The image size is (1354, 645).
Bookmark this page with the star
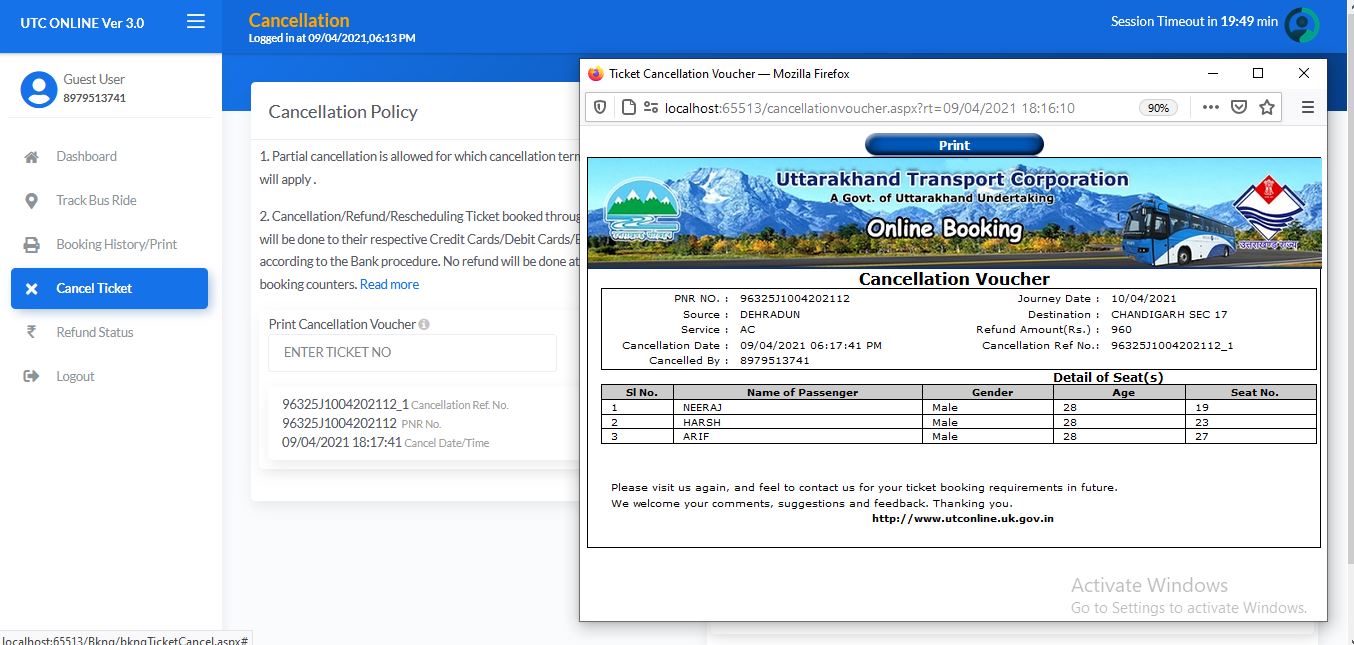1267,108
